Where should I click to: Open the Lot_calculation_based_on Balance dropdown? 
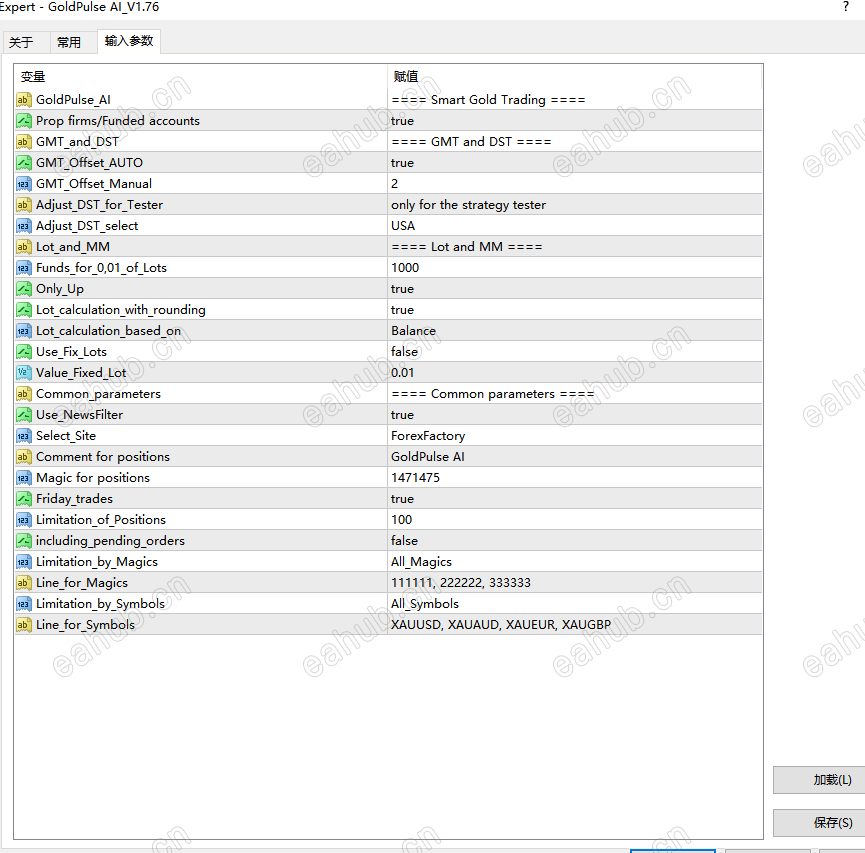(574, 330)
